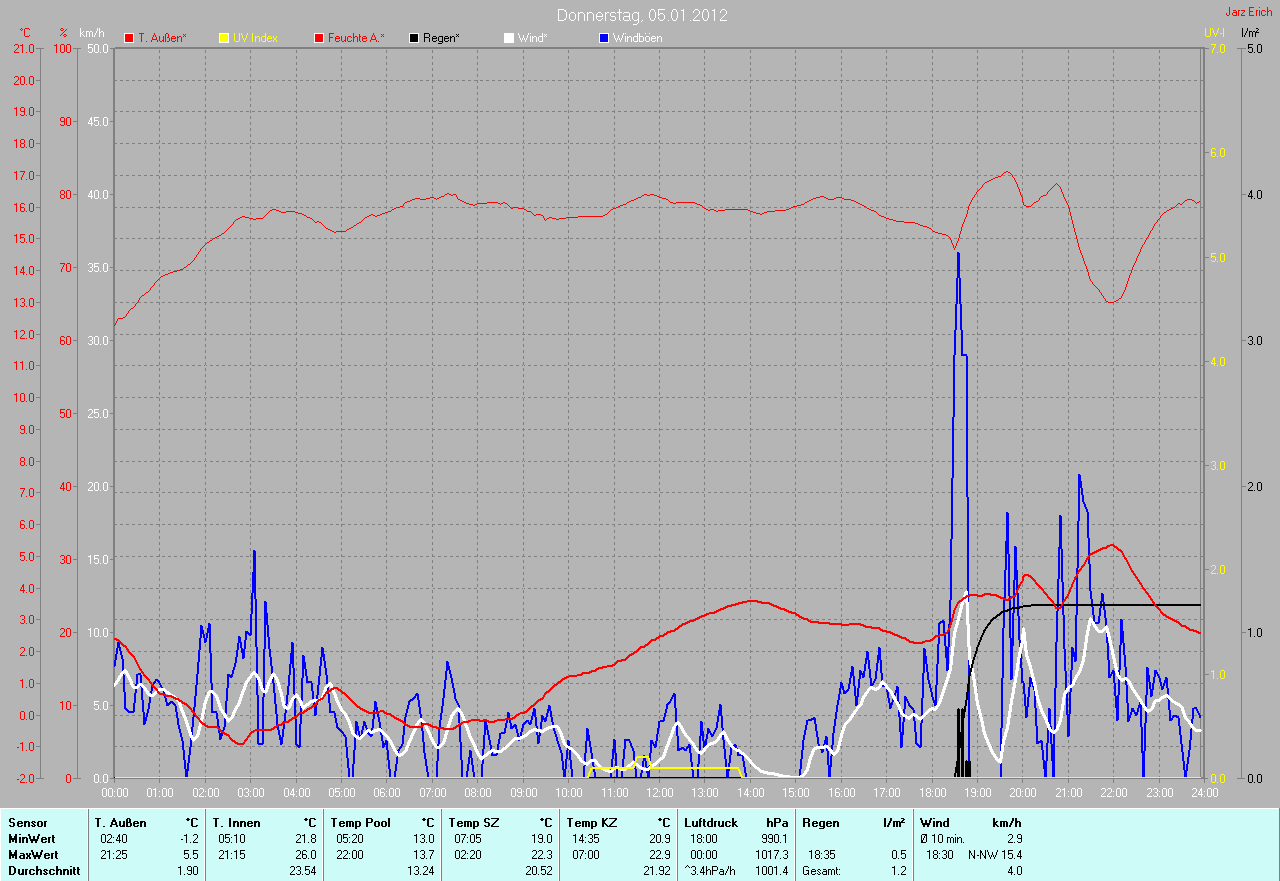Click the Luftdruck average '1001.4'
The height and width of the screenshot is (881, 1280).
point(771,871)
